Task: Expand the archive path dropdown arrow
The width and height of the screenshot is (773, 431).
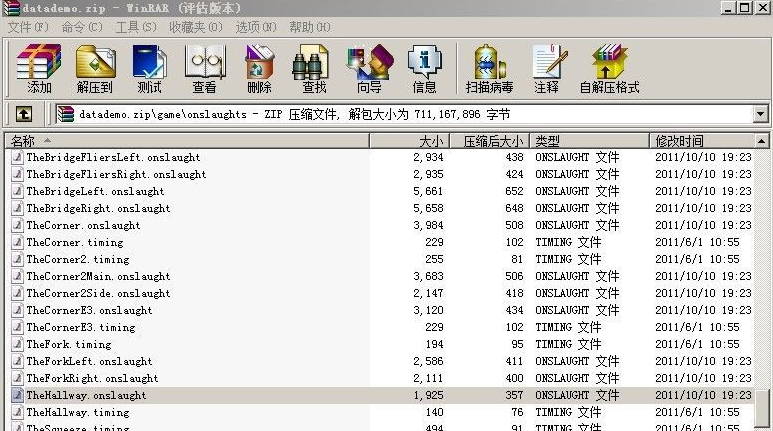Action: pos(760,115)
